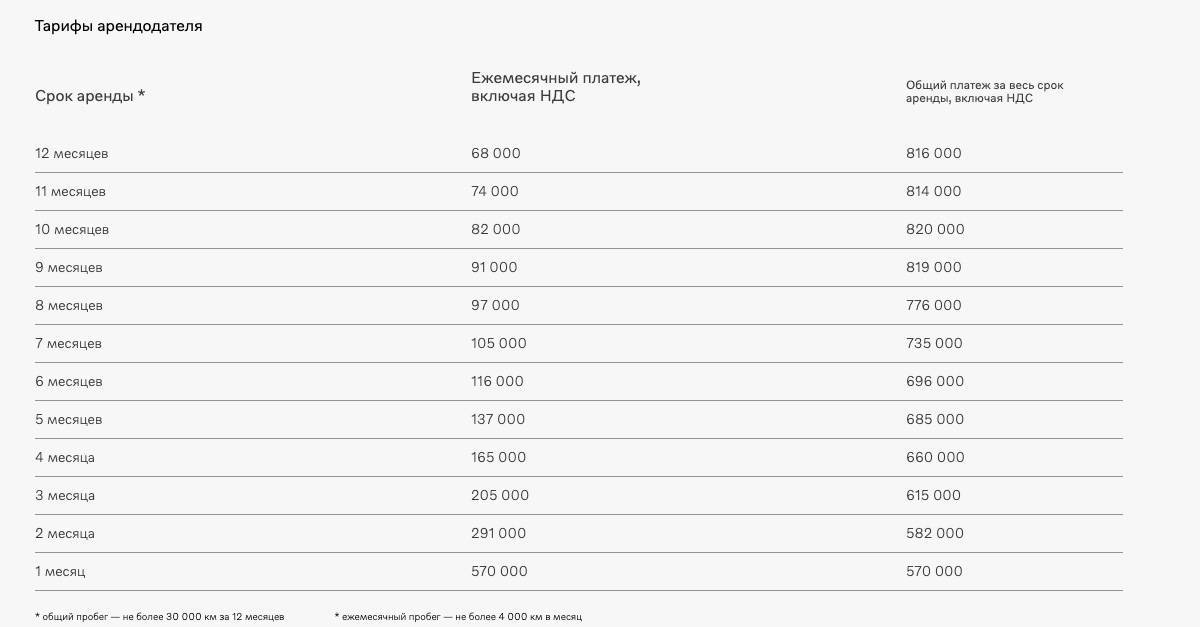Image resolution: width=1200 pixels, height=627 pixels.
Task: Click the 816 000 total payment value
Action: (x=933, y=154)
